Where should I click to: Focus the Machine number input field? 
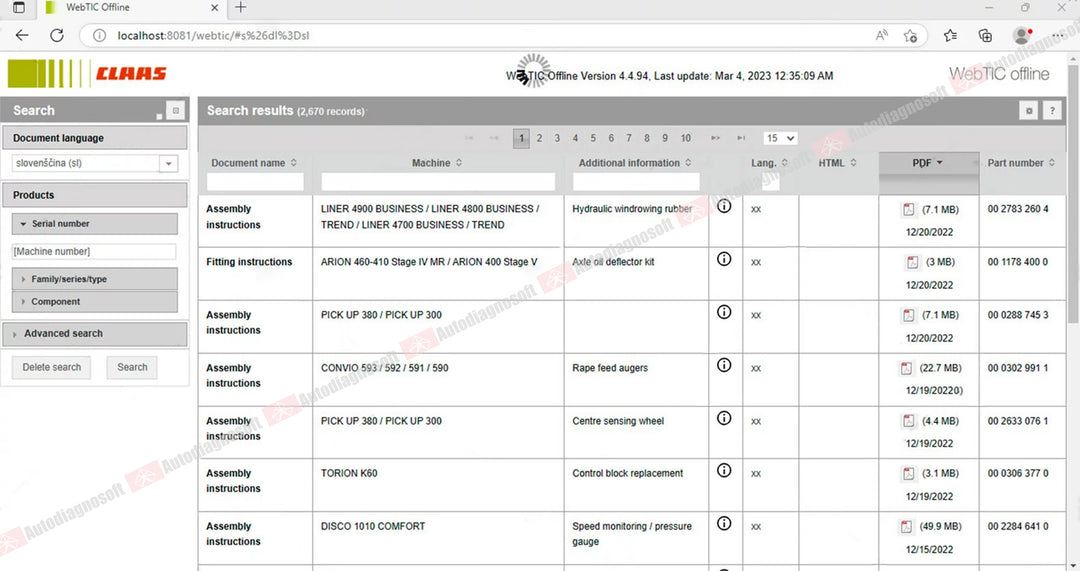click(94, 251)
